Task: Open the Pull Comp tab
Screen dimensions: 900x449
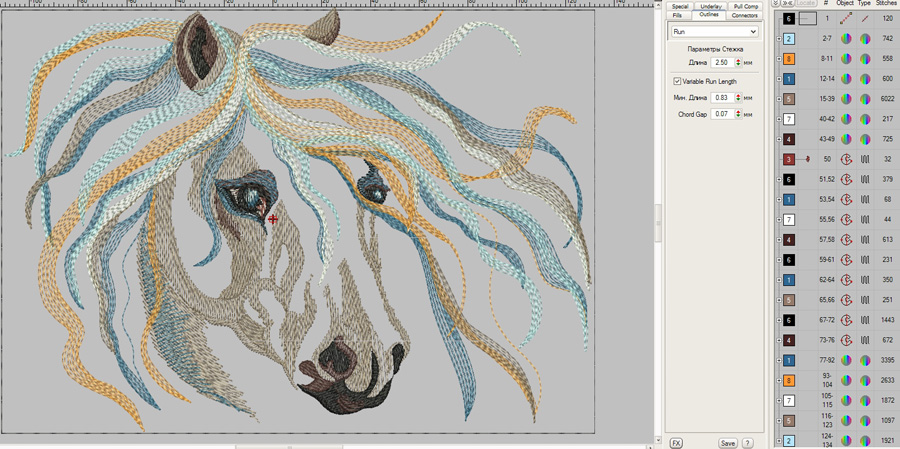Action: click(x=745, y=6)
